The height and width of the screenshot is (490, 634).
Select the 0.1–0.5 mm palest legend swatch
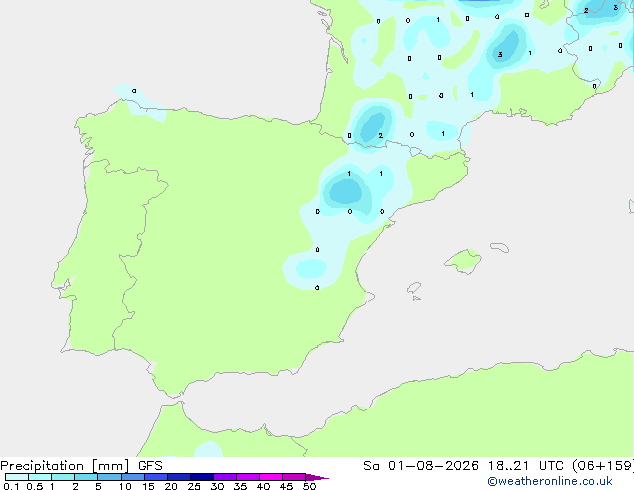(17, 477)
